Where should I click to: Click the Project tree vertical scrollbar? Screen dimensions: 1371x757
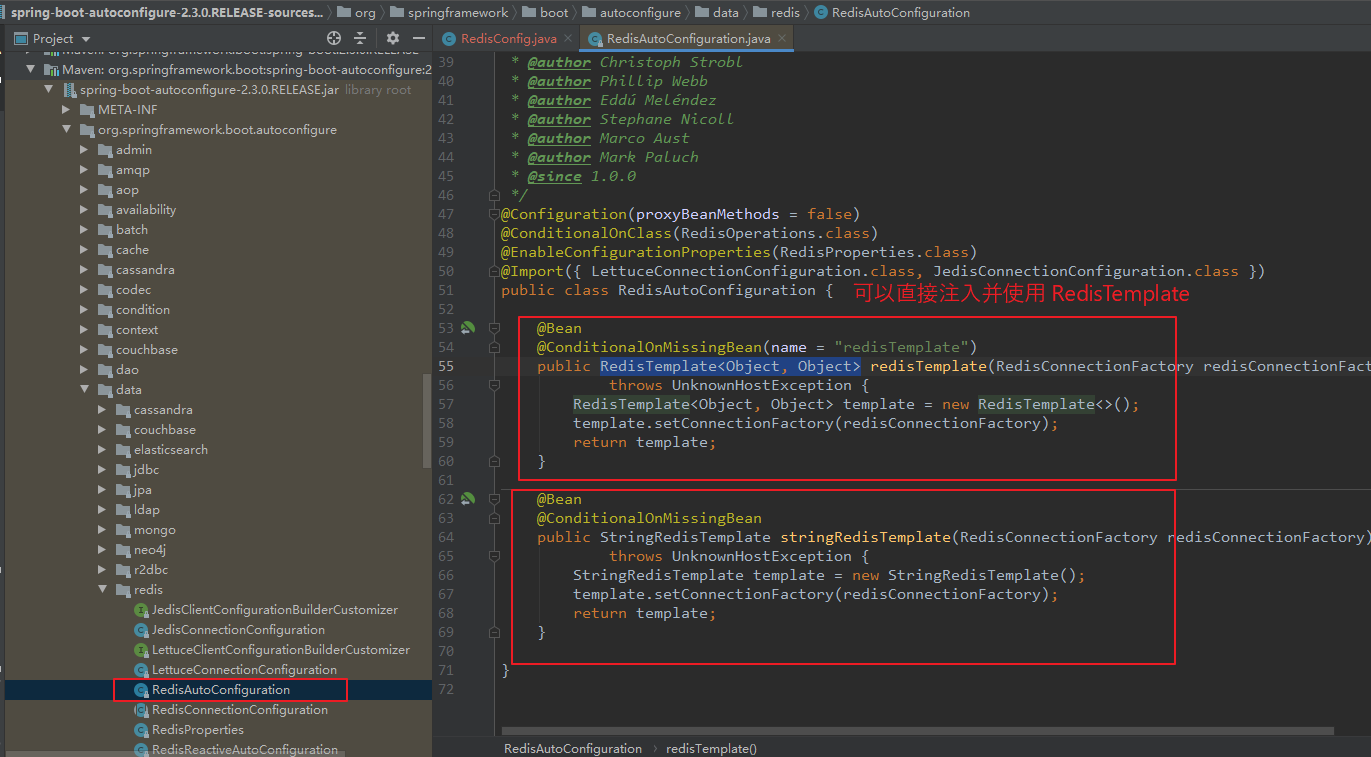[x=428, y=420]
